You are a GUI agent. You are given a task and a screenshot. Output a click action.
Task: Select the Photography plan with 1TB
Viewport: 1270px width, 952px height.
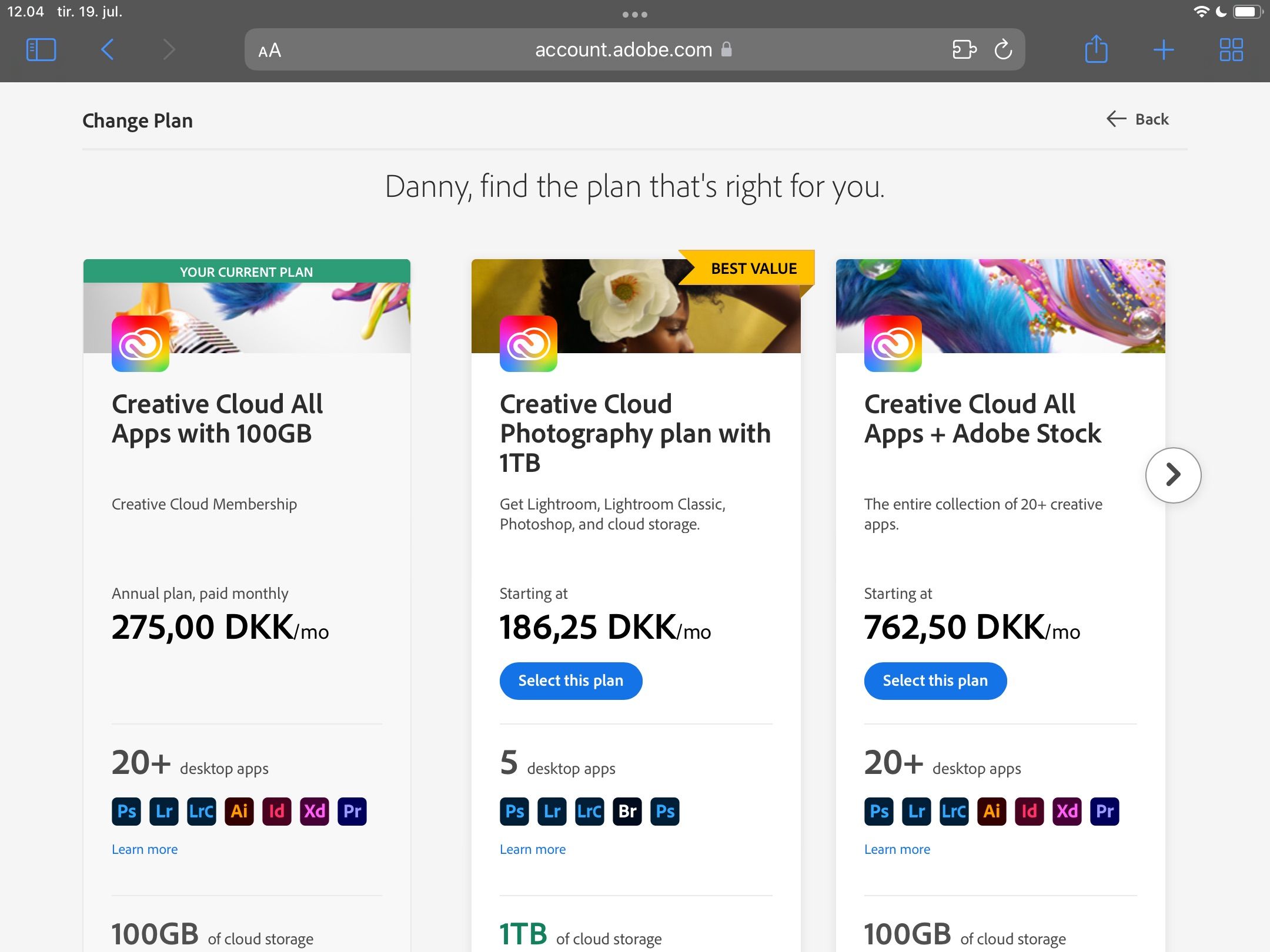[x=571, y=681]
